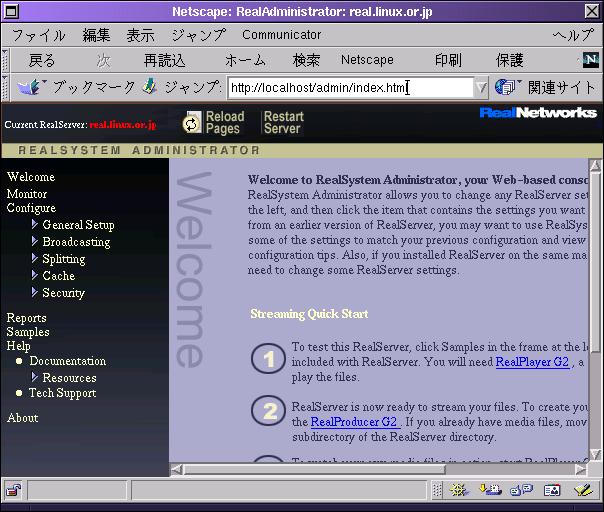Click the Documentation bullet icon
The height and width of the screenshot is (512, 604).
pyautogui.click(x=19, y=361)
